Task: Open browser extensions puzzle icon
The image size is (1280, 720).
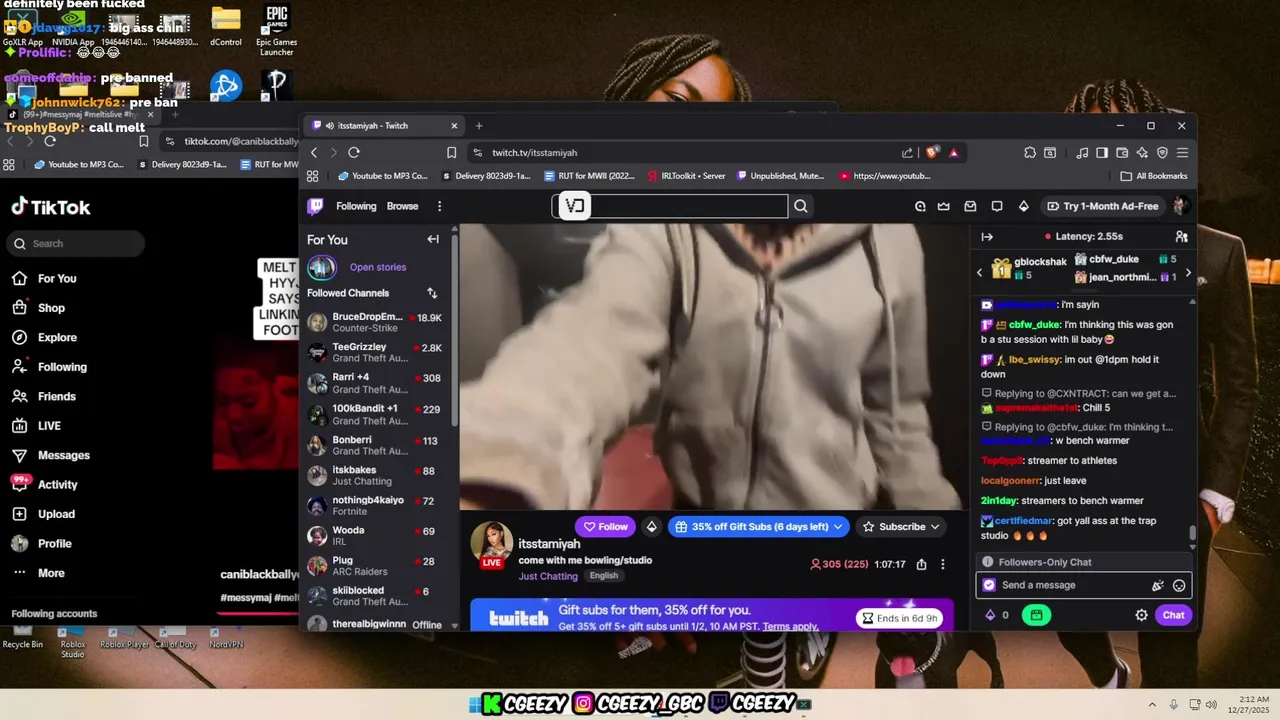Action: coord(1030,152)
